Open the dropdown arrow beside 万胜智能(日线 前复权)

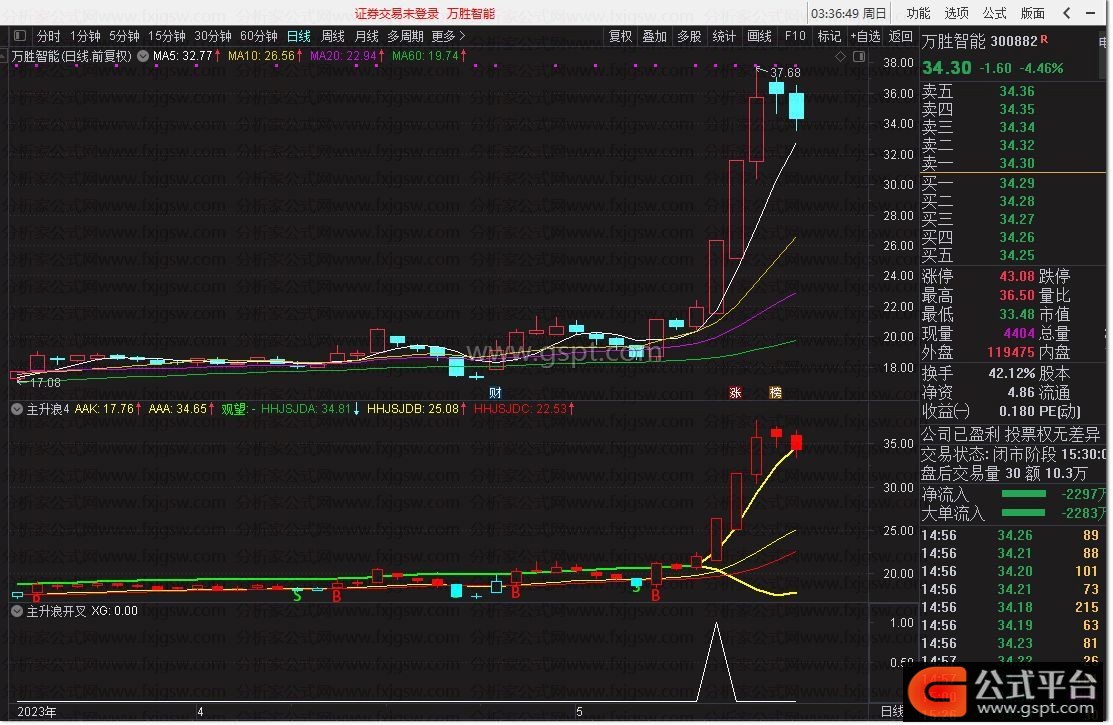143,55
